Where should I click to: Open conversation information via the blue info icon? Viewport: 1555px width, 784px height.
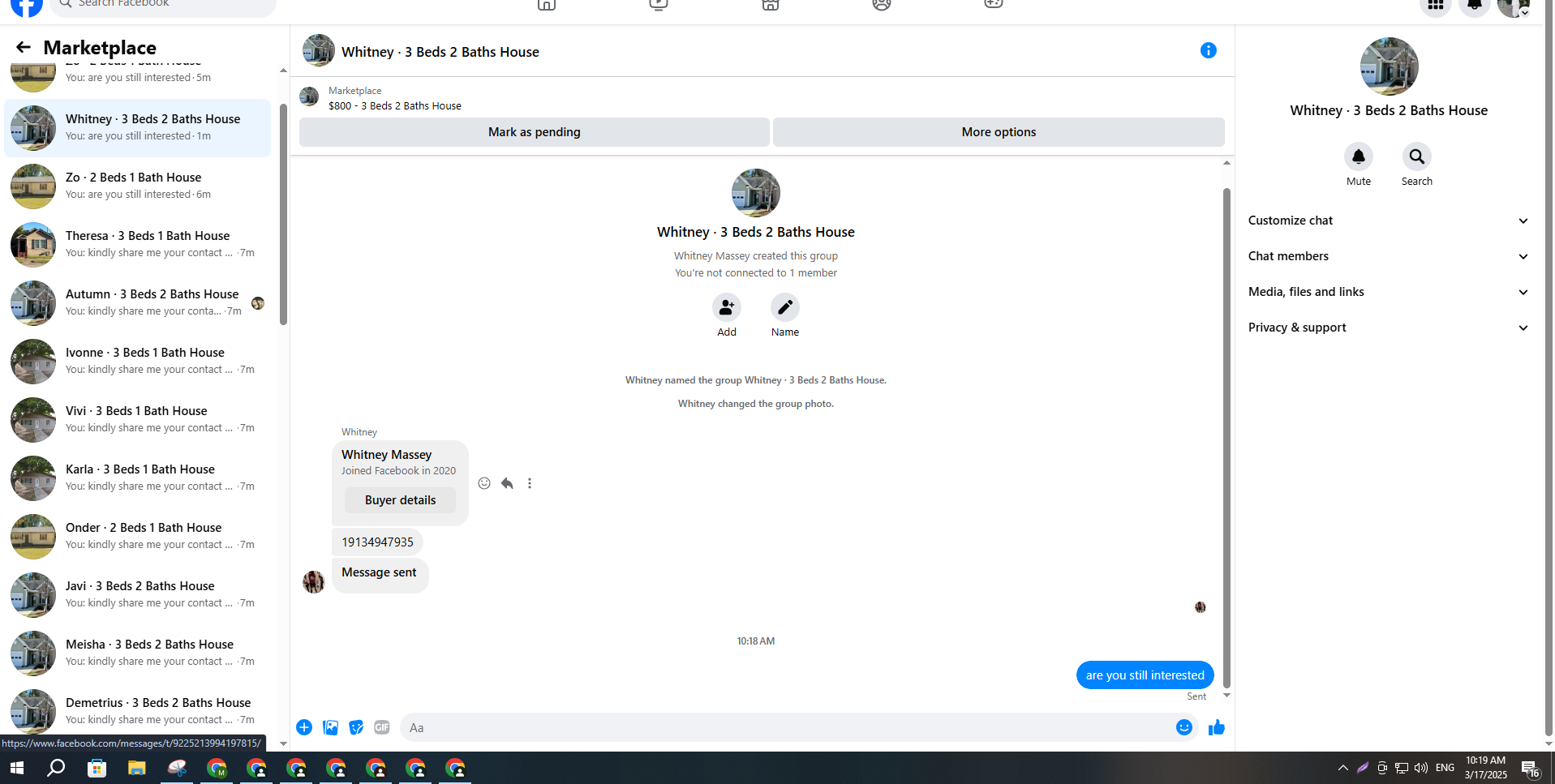(x=1208, y=50)
